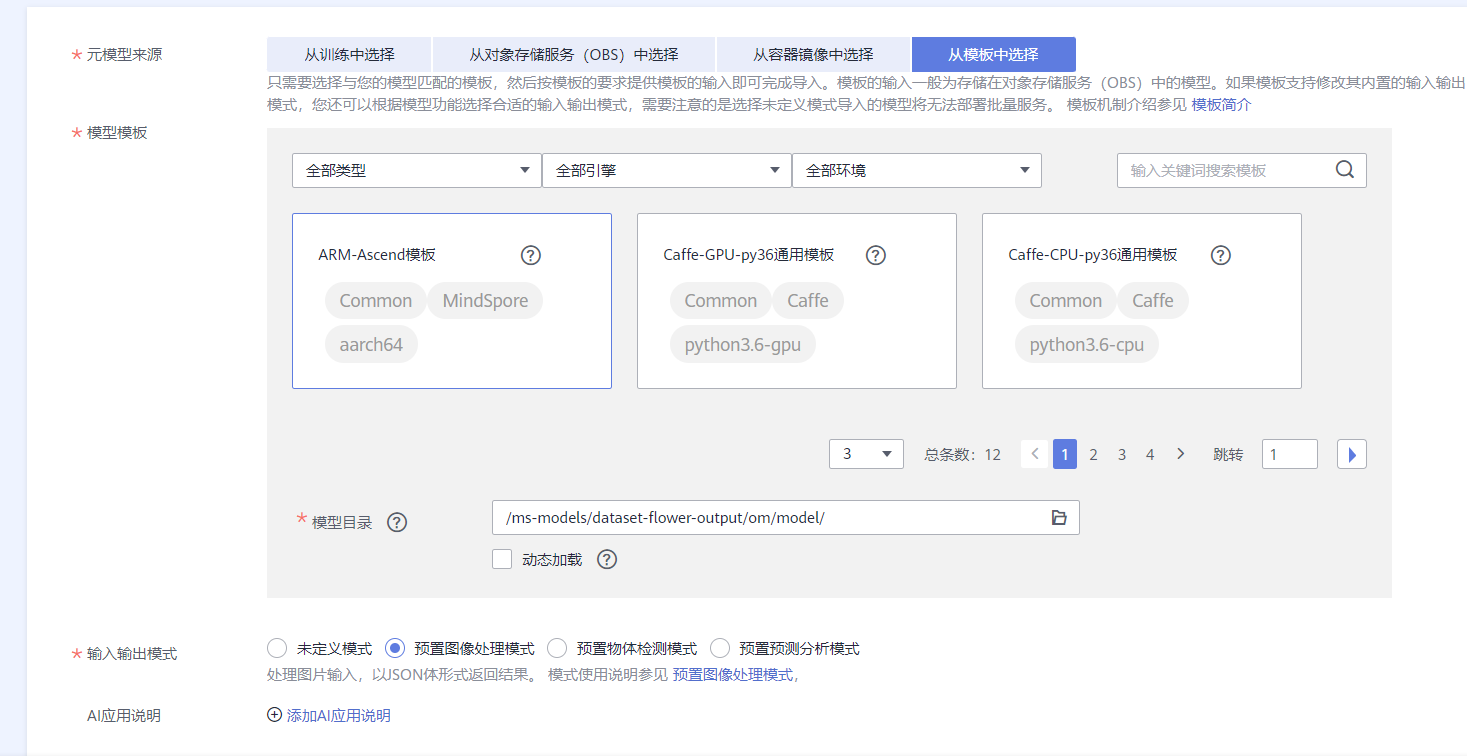Click the MindSpore tag

pyautogui.click(x=485, y=301)
